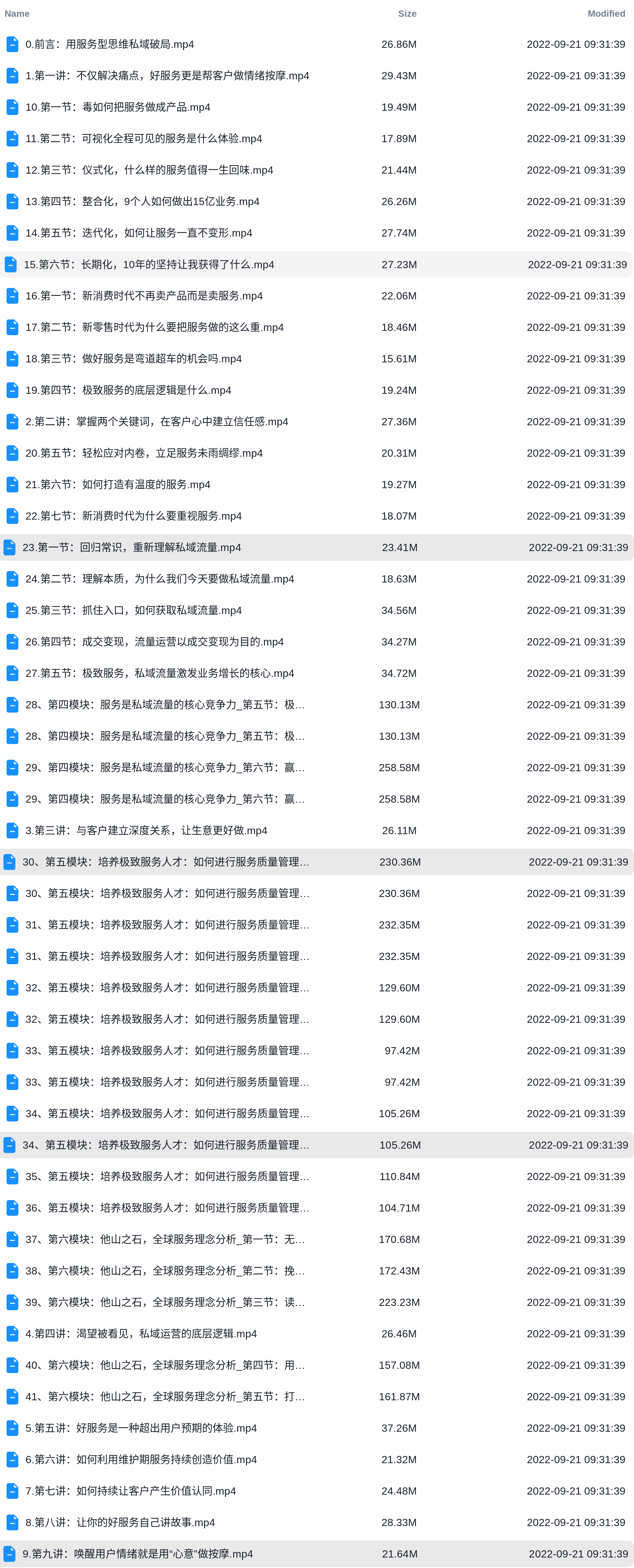The image size is (634, 1568).
Task: Open 7.第七讲 价值认同 file
Action: 131,1491
